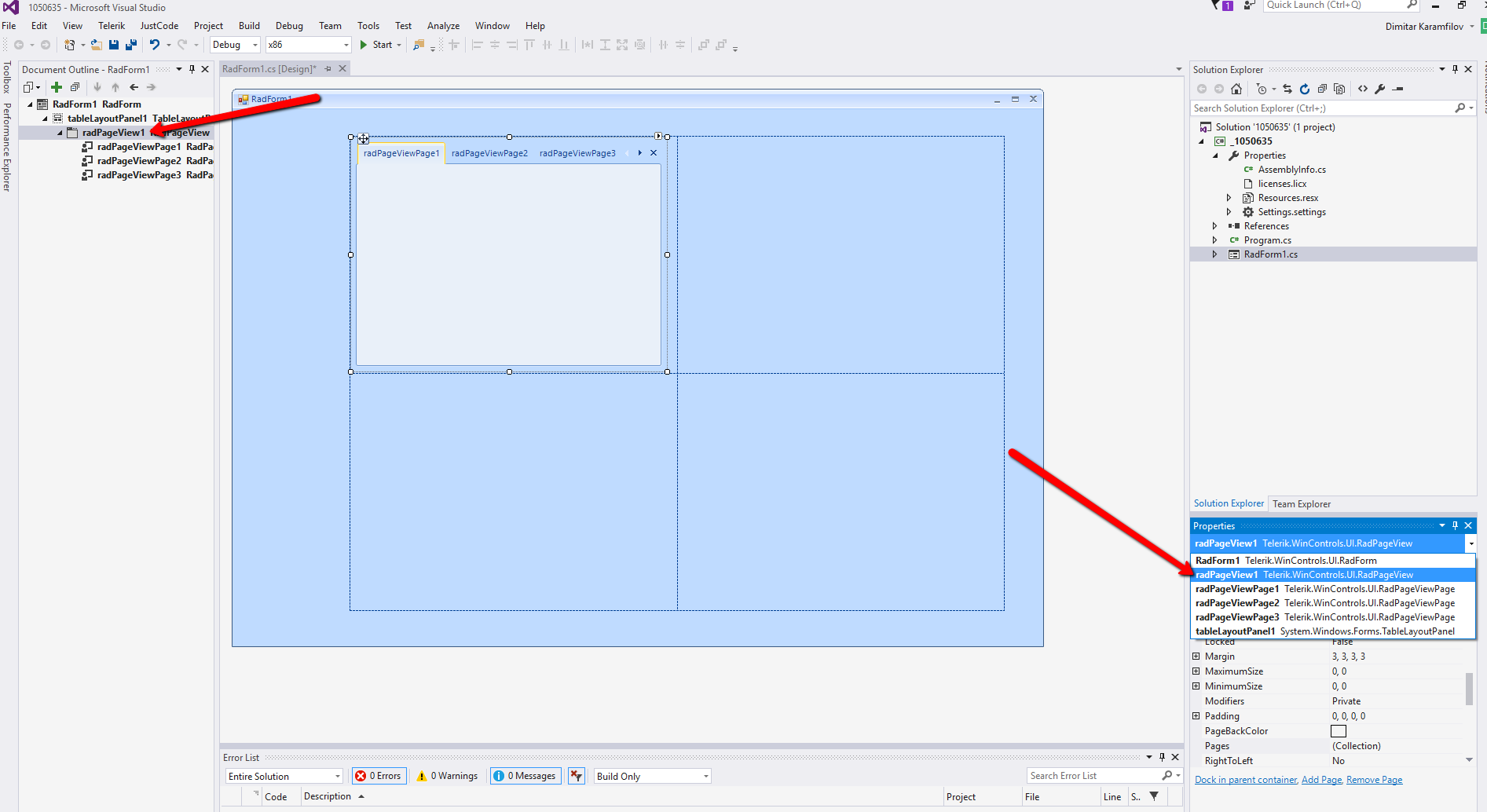This screenshot has width=1487, height=812.
Task: Open the Entire Solution scope dropdown
Action: pyautogui.click(x=284, y=776)
